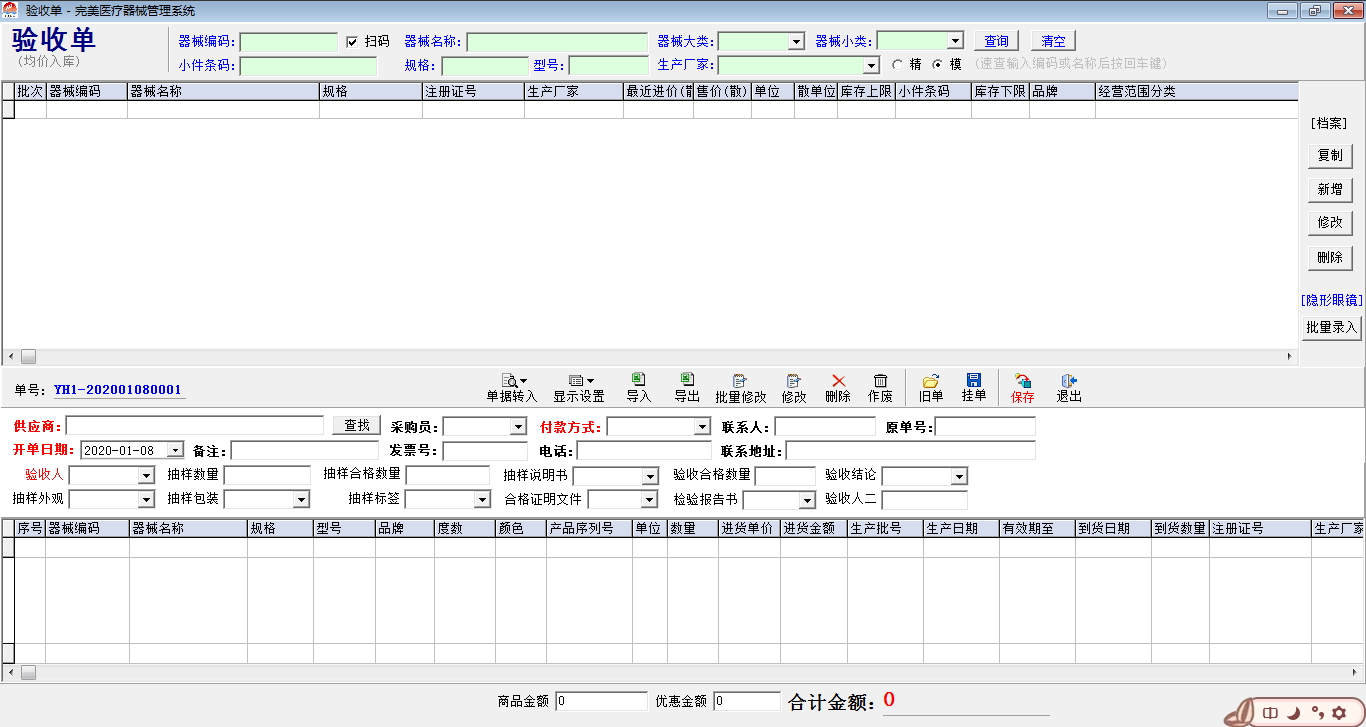The image size is (1366, 727).
Task: Open the 付款方式 dropdown list
Action: [x=702, y=427]
